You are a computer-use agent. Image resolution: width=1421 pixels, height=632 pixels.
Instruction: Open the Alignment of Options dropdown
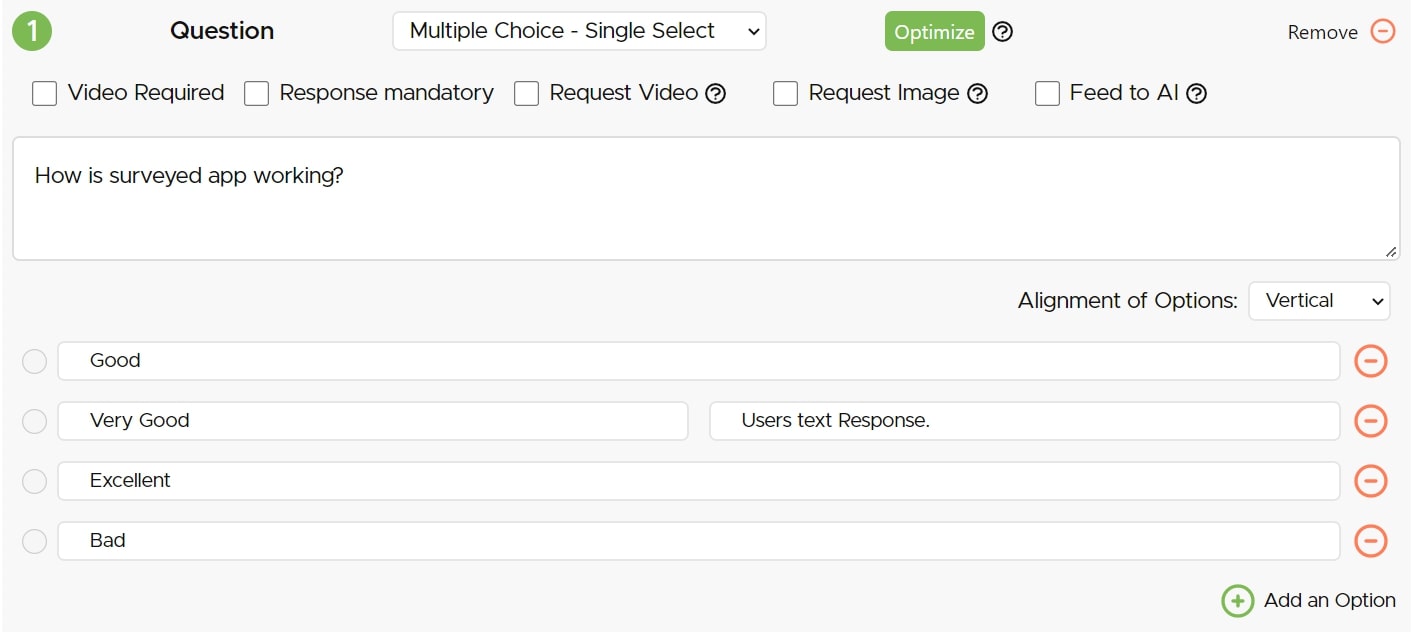[1318, 301]
